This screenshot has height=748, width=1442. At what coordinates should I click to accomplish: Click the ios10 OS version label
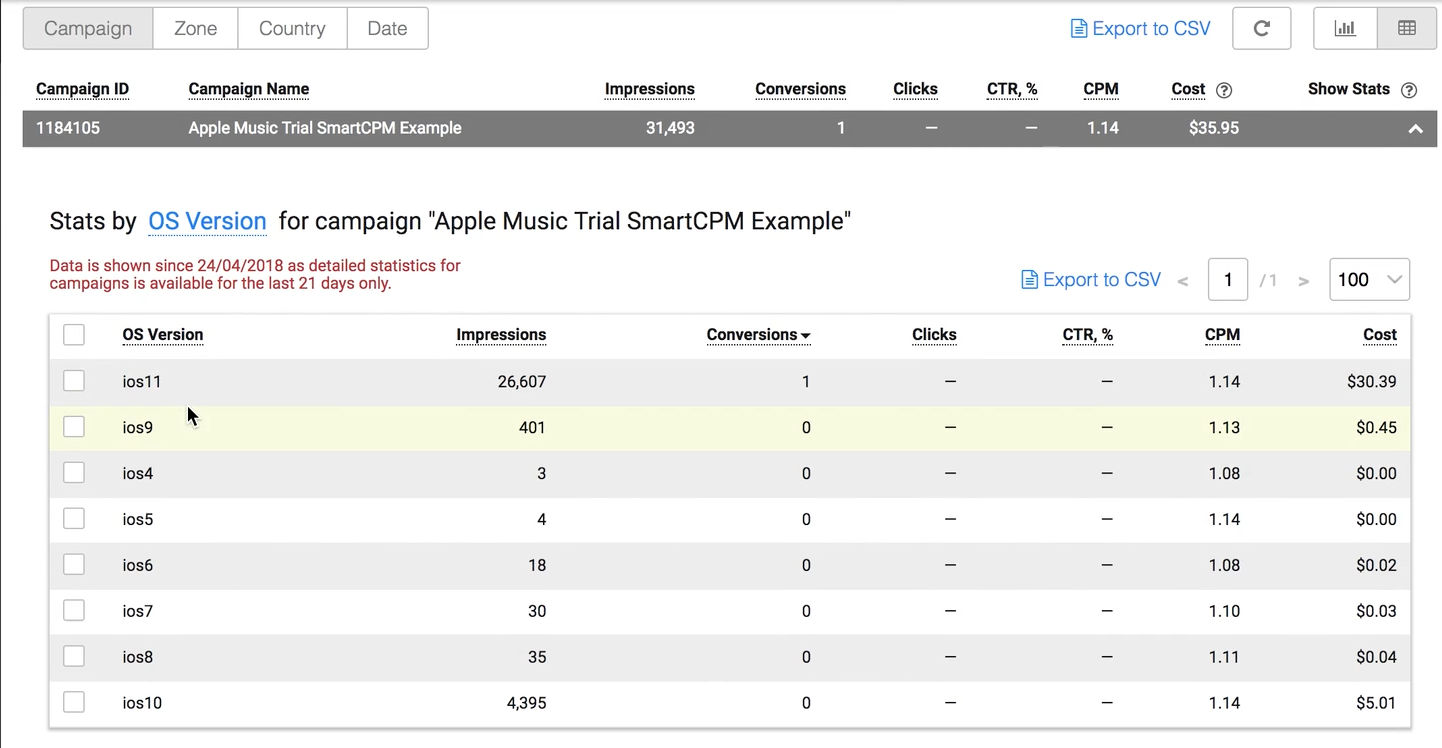click(x=142, y=704)
